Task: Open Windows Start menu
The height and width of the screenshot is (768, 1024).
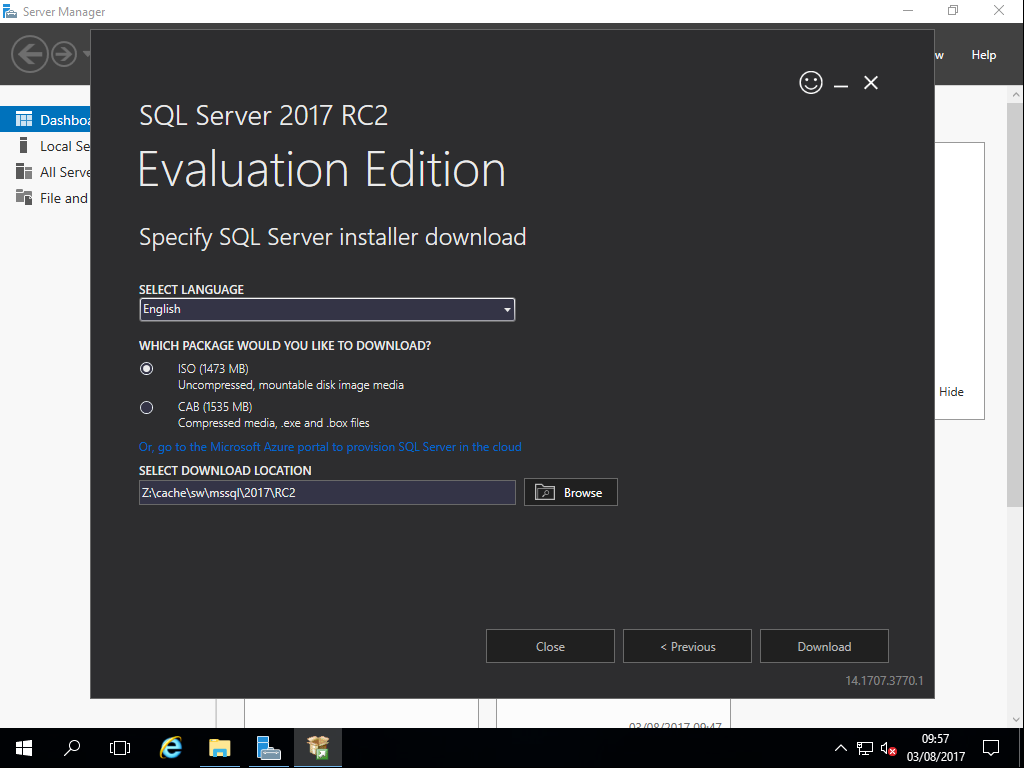Action: (24, 747)
